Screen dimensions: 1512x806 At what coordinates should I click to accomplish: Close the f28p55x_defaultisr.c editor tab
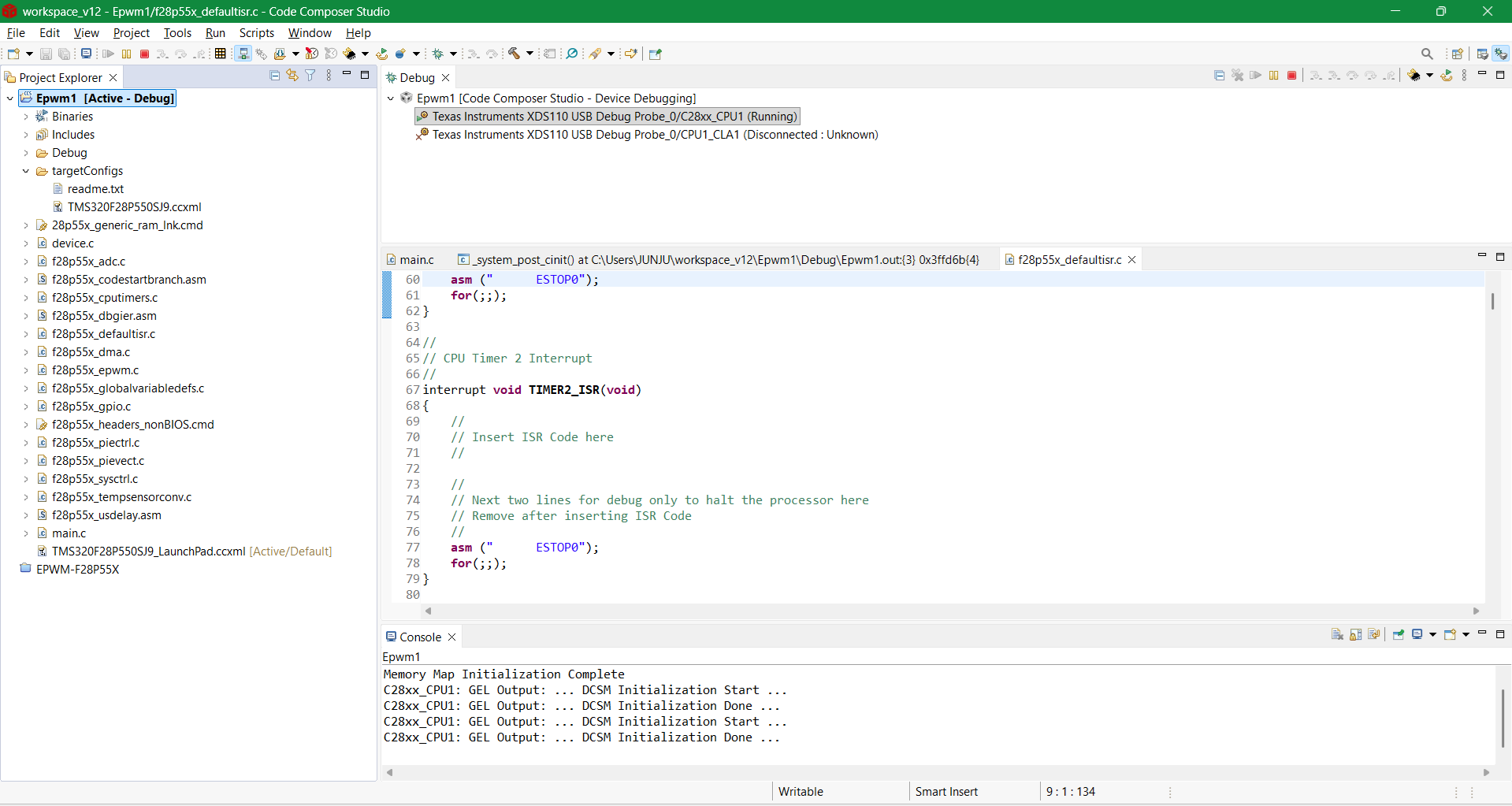pyautogui.click(x=1132, y=260)
